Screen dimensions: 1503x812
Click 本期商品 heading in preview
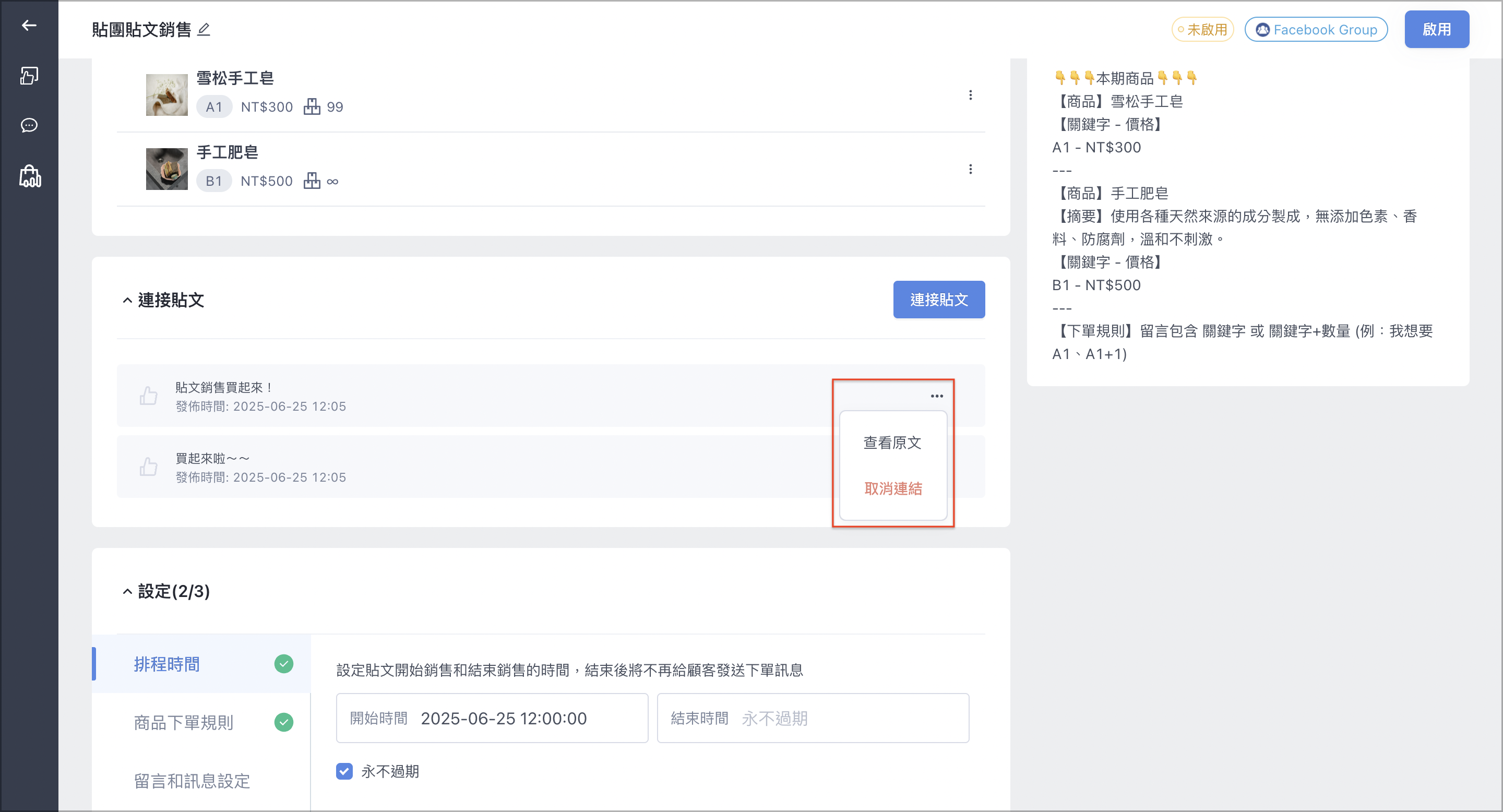[x=1126, y=78]
